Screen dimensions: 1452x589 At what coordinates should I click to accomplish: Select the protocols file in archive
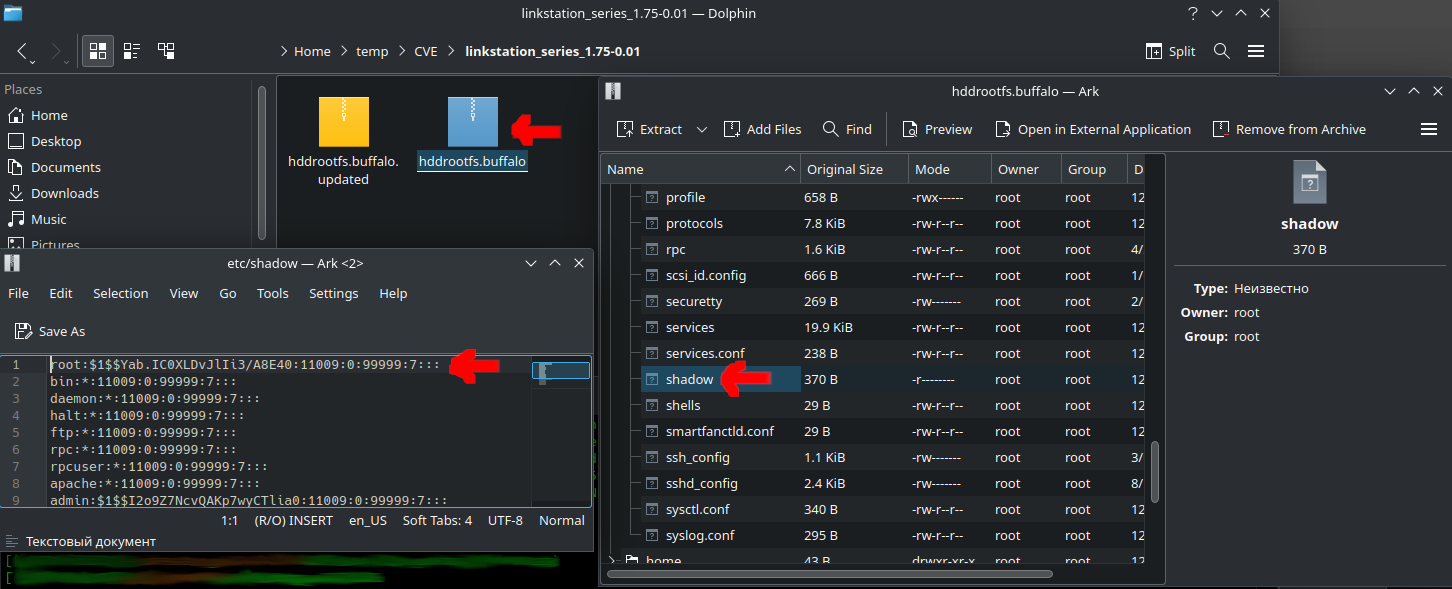[x=694, y=223]
